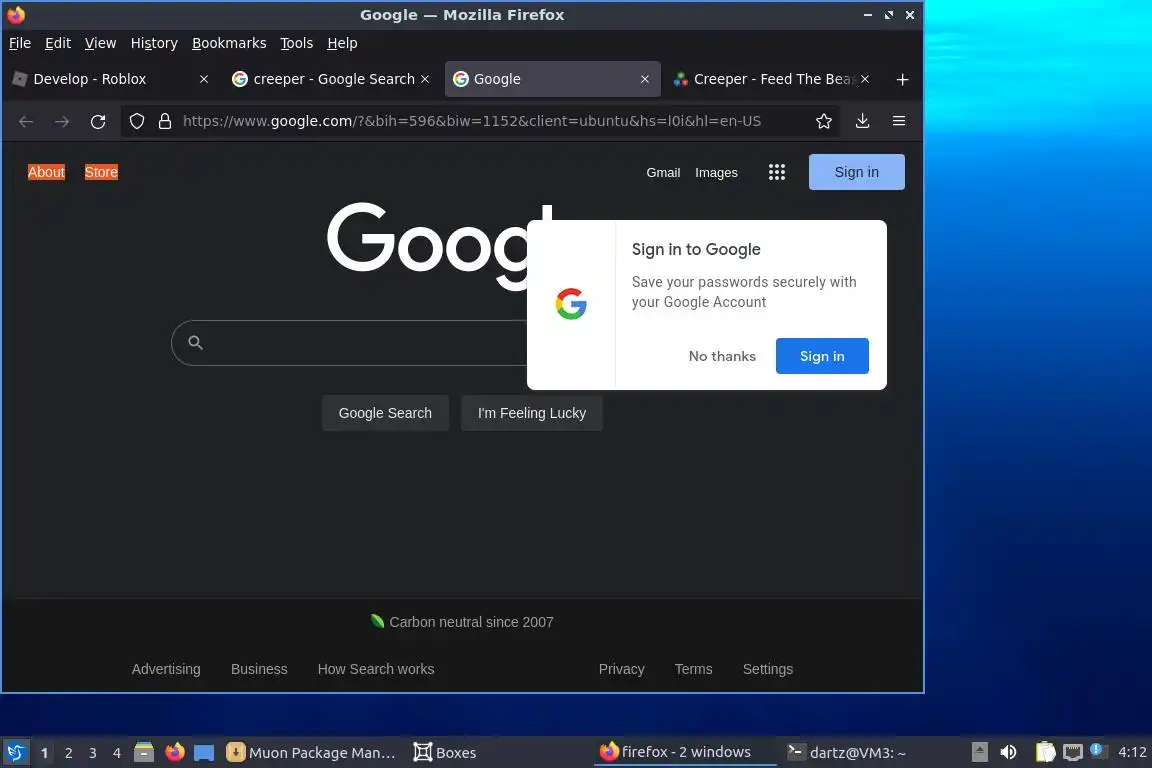The width and height of the screenshot is (1152, 768).
Task: Close the creeper - Google Search tab
Action: click(425, 79)
